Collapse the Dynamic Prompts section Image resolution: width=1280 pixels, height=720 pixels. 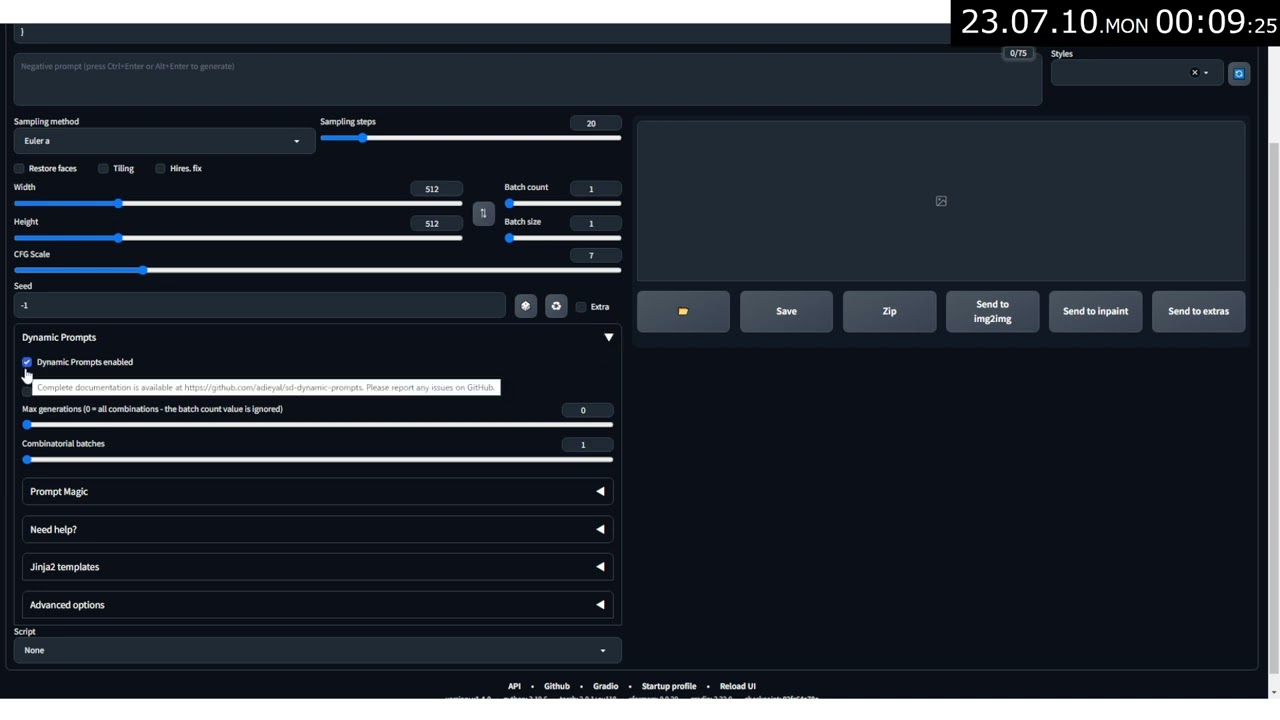coord(608,338)
